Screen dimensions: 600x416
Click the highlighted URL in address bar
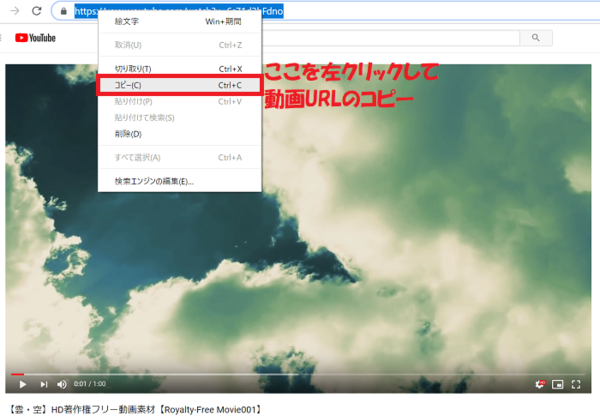(179, 11)
